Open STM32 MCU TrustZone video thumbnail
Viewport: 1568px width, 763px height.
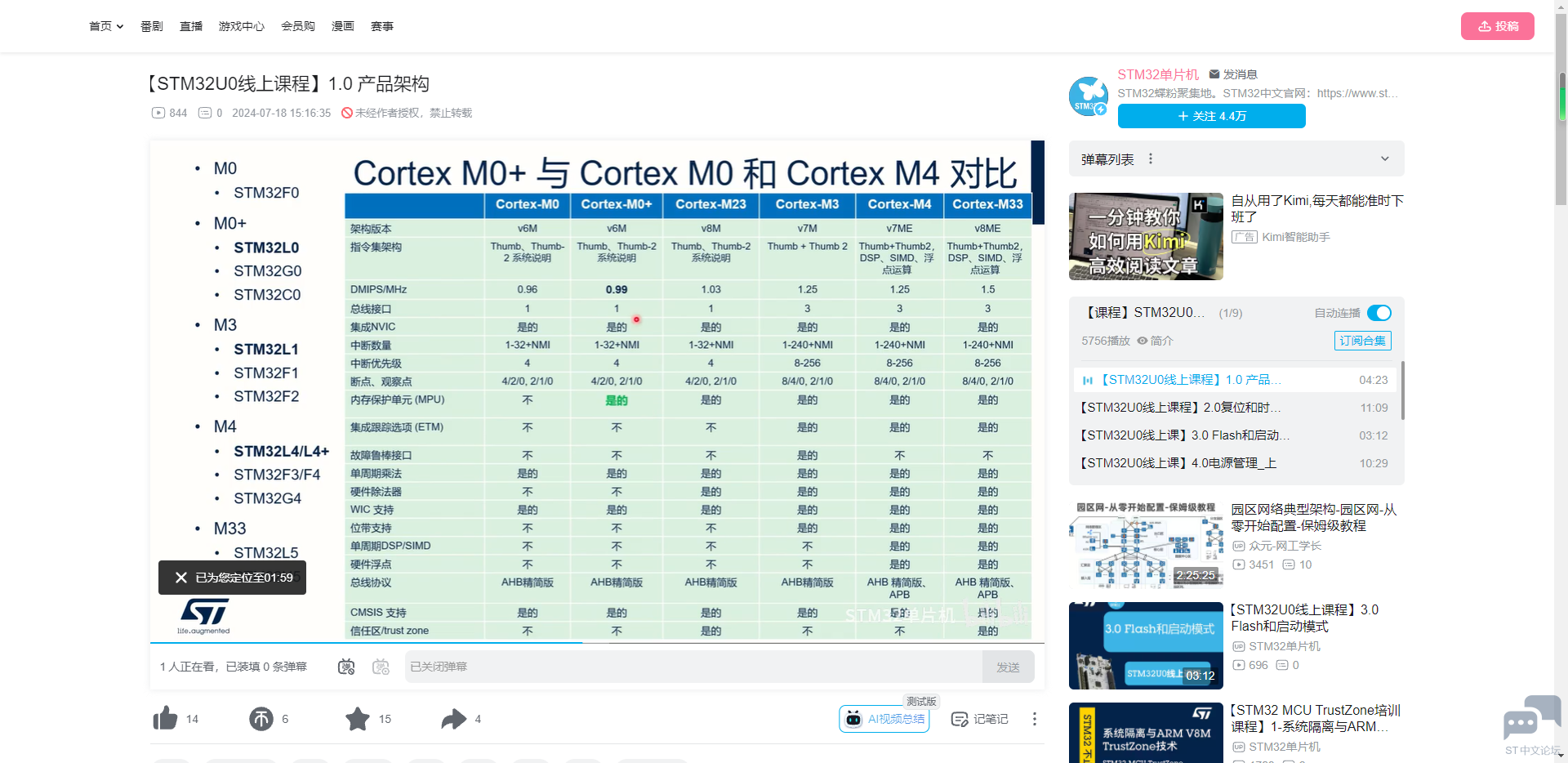[1146, 733]
